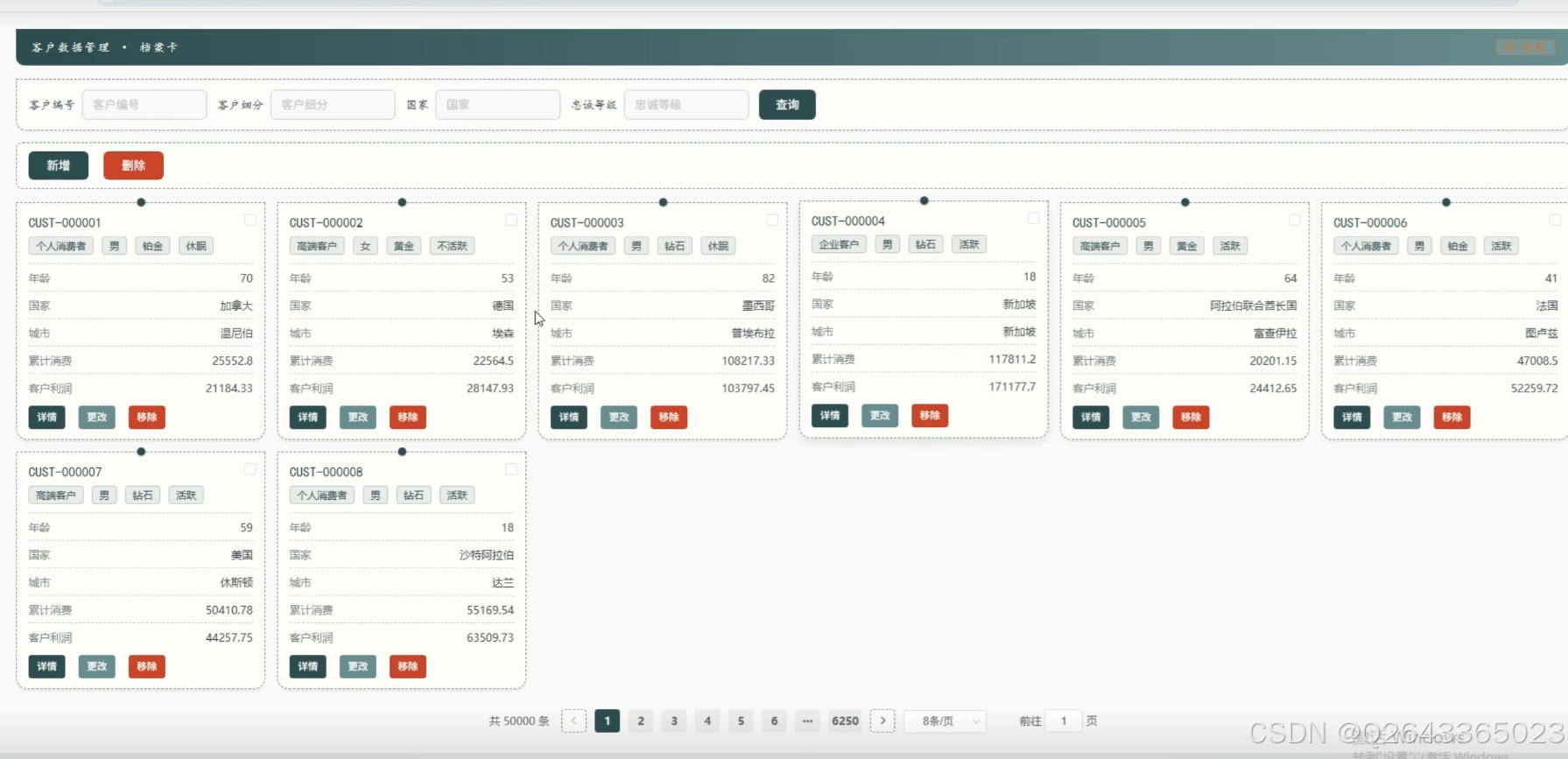The width and height of the screenshot is (1568, 759).
Task: Focus the 客户编号 search field
Action: (x=144, y=104)
